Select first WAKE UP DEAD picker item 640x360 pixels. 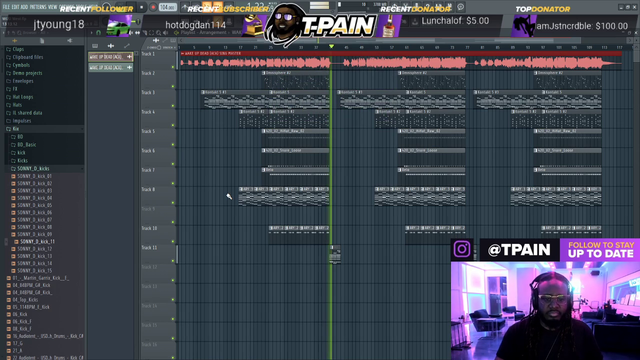click(111, 57)
